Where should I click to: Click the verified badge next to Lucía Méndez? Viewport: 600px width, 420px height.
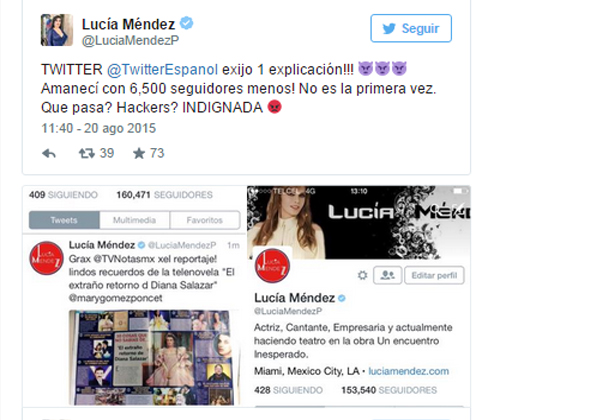point(186,23)
